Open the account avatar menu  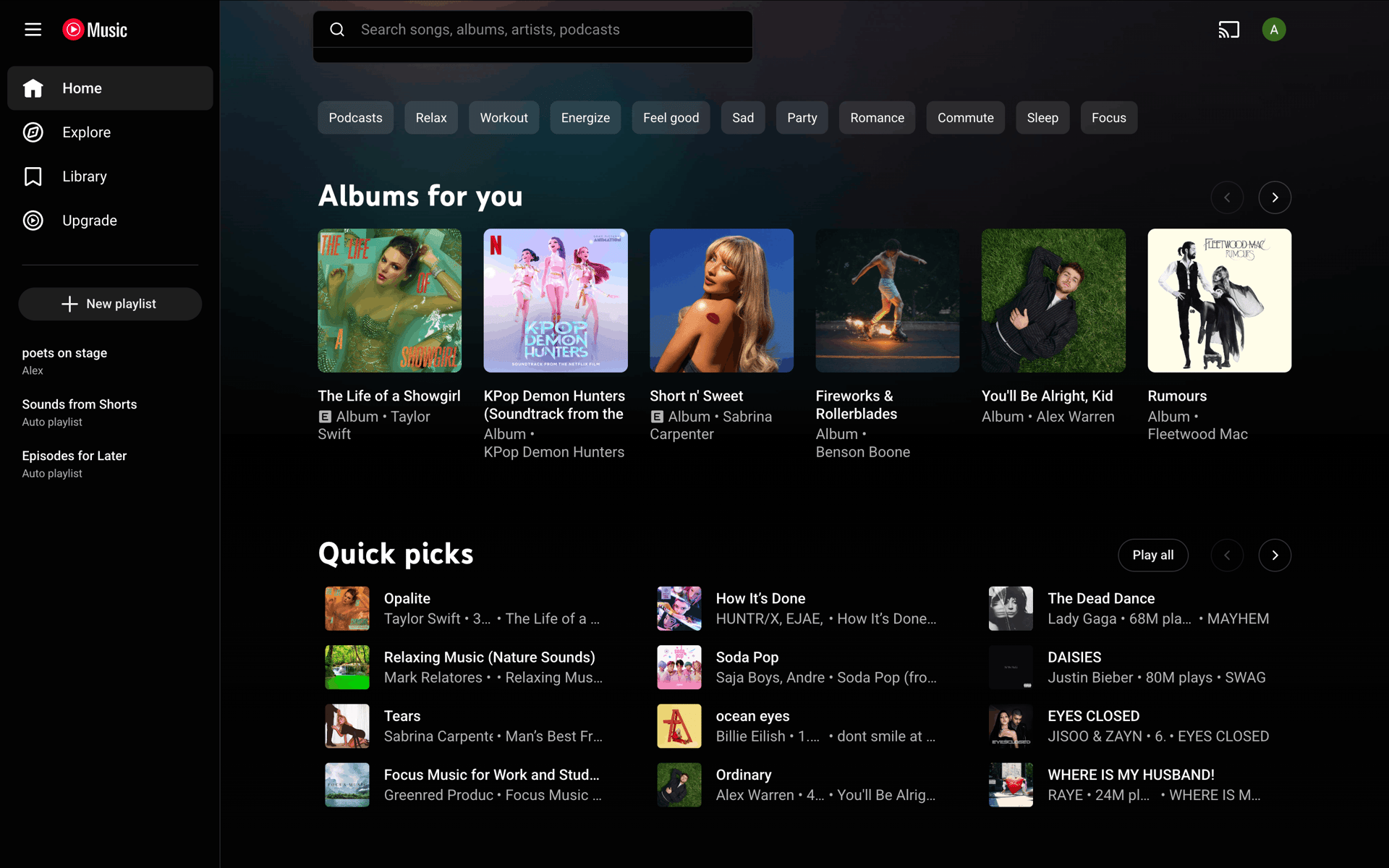click(x=1274, y=30)
